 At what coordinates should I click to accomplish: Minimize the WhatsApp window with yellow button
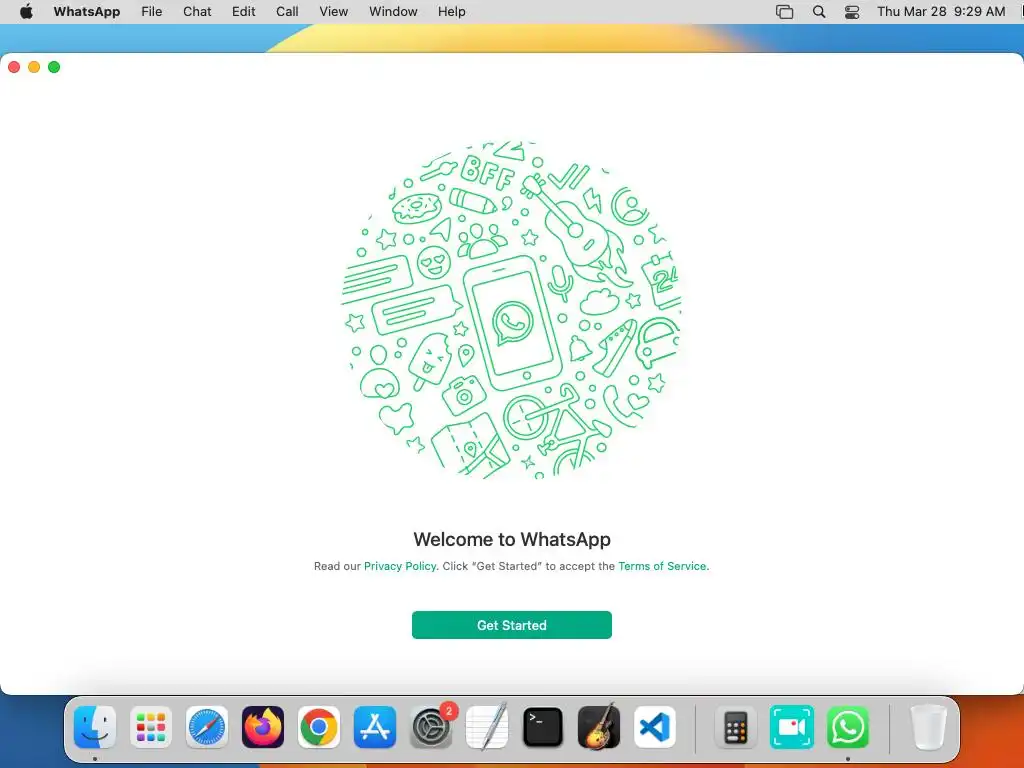tap(34, 67)
